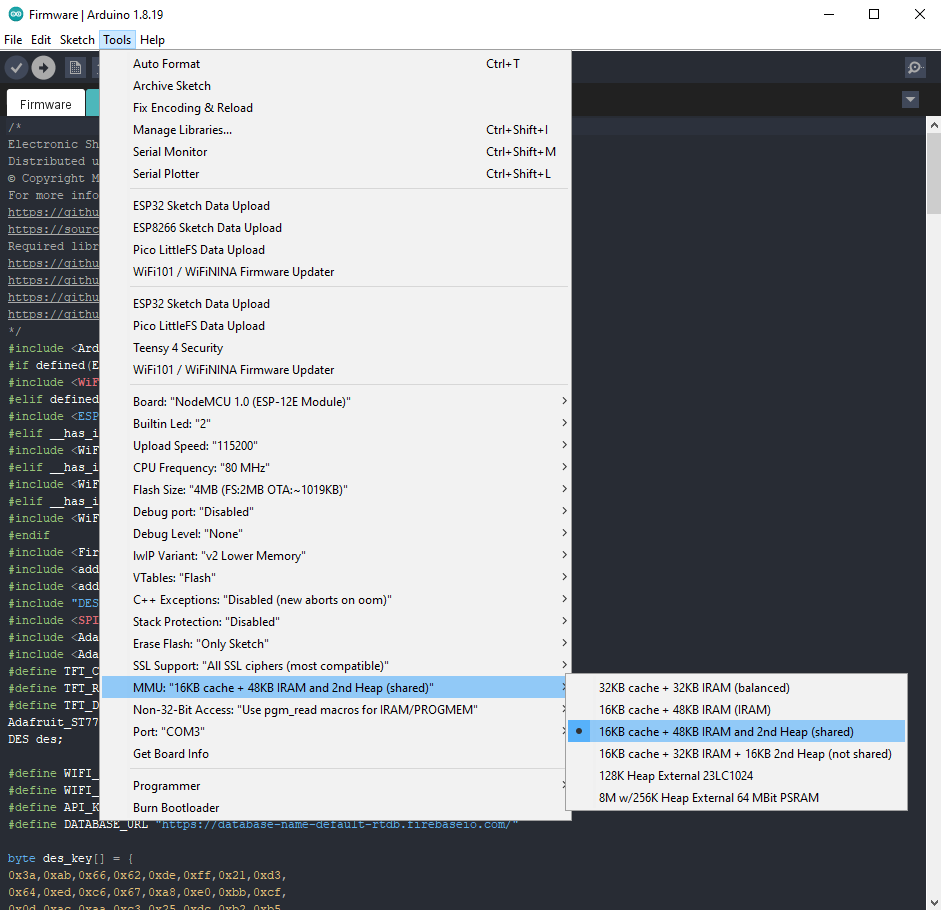
Task: Open the File menu
Action: pyautogui.click(x=13, y=40)
